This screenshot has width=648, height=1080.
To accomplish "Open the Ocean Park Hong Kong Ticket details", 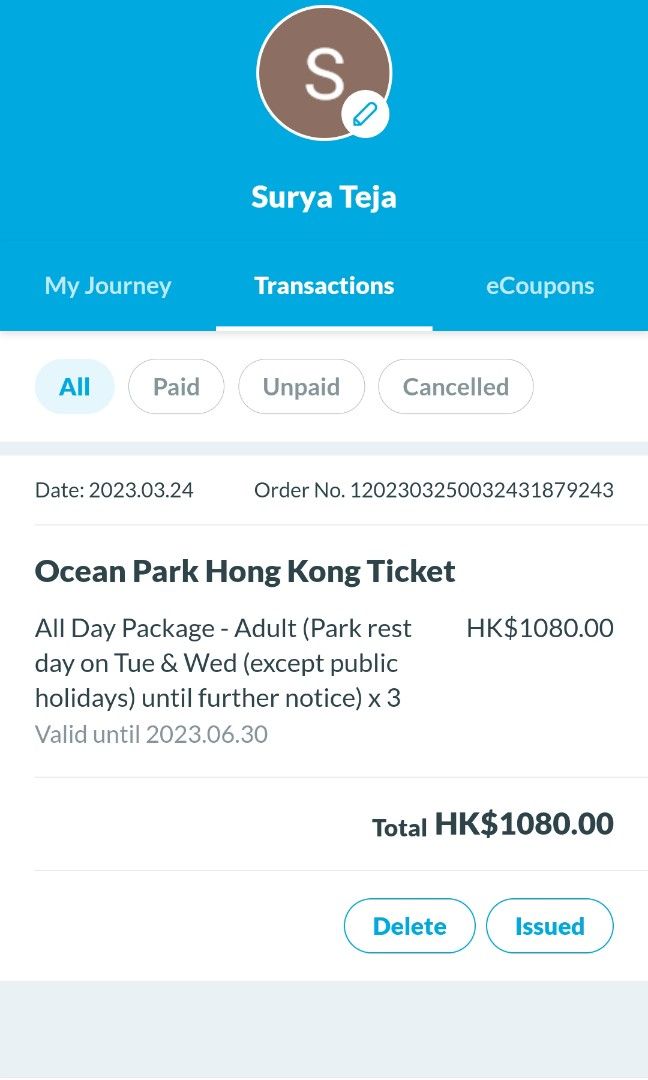I will [245, 570].
